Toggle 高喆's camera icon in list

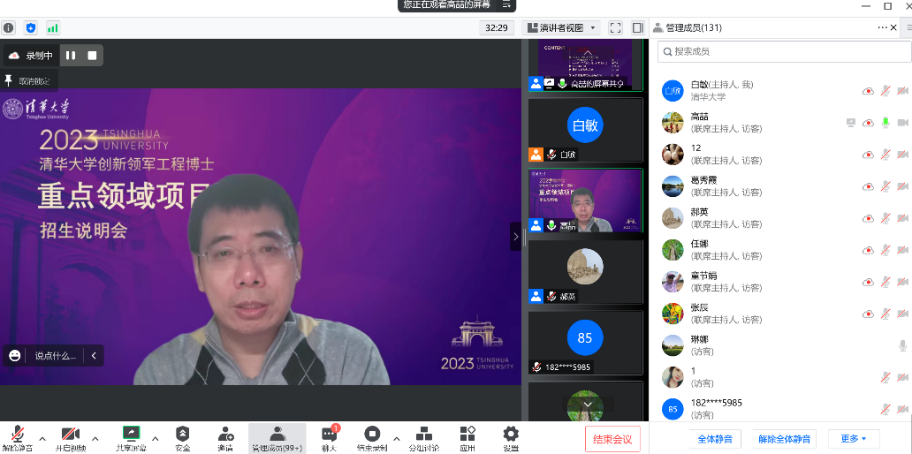coord(903,123)
